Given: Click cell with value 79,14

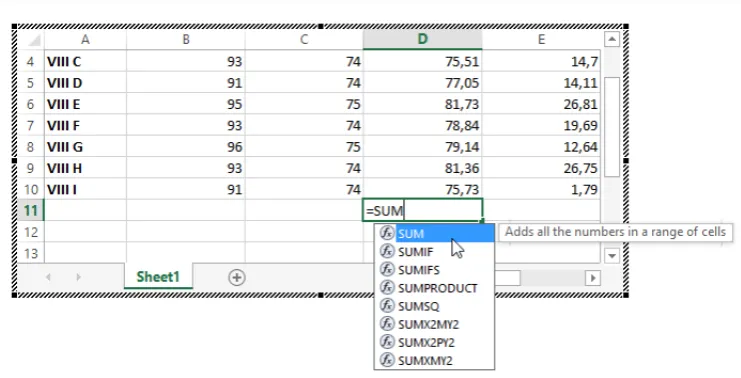Looking at the screenshot, I should pos(422,146).
